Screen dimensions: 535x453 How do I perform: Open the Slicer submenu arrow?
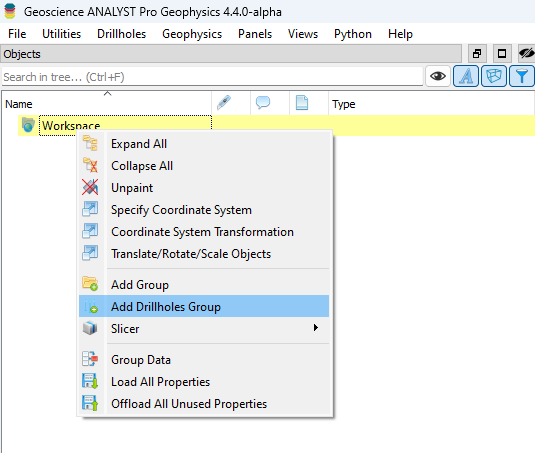(x=316, y=328)
